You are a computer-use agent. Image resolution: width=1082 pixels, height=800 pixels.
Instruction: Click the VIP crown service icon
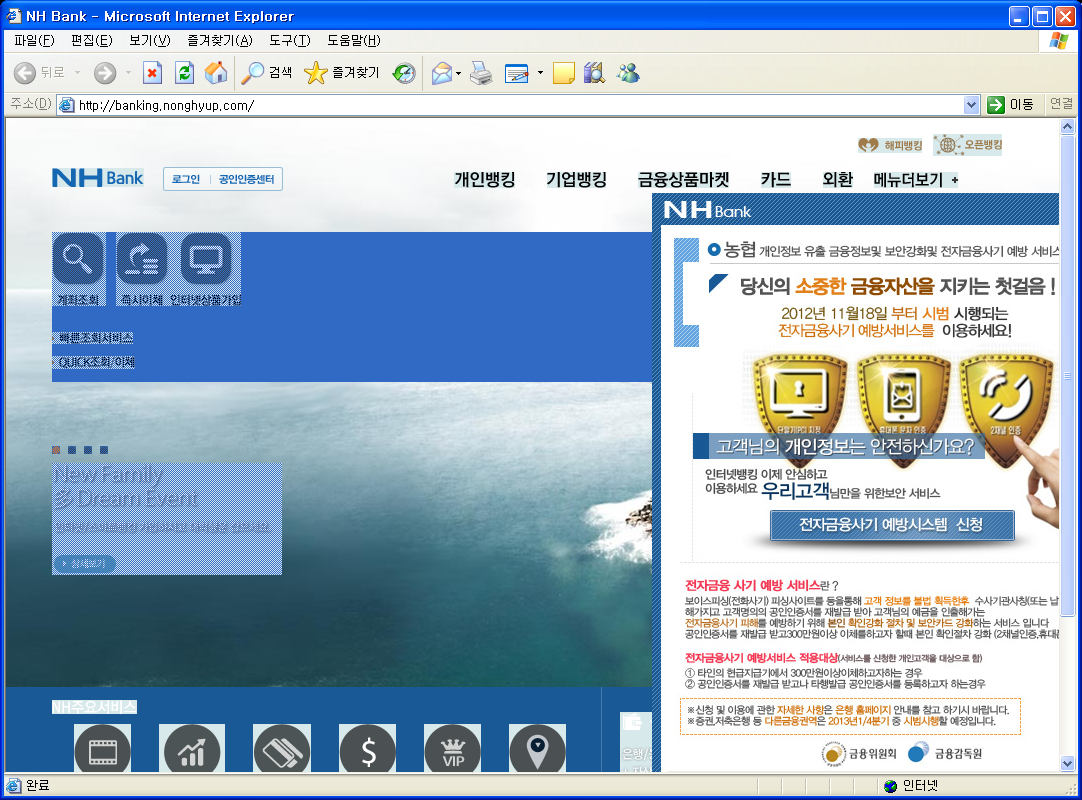[x=453, y=749]
